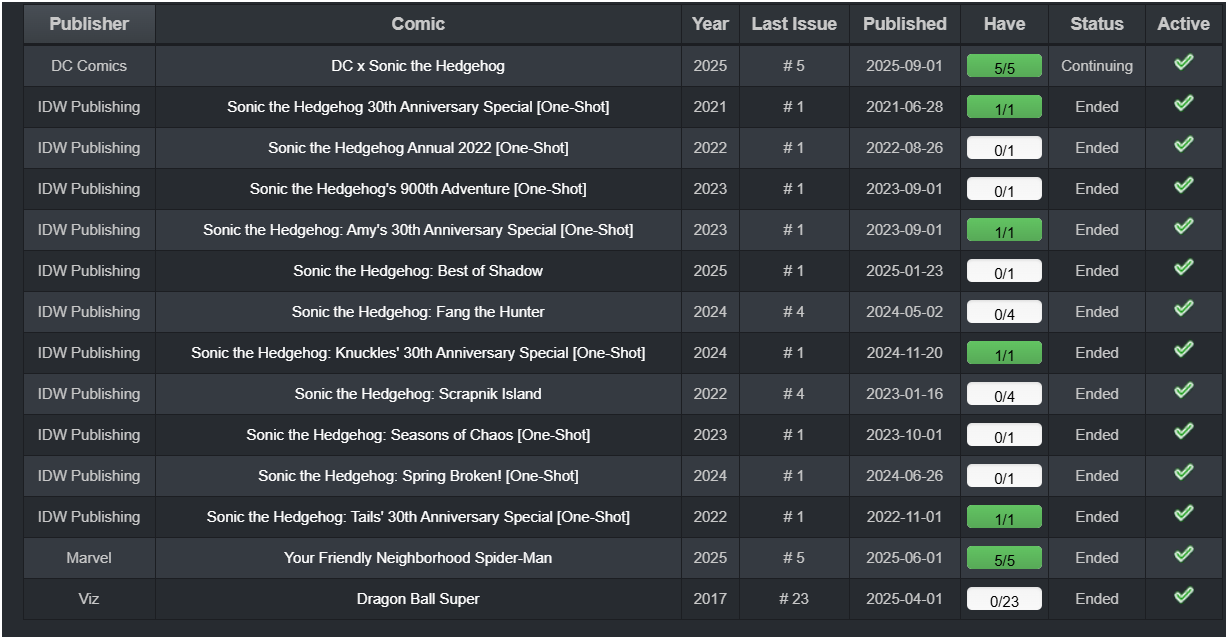The image size is (1228, 639).
Task: Sort by the Last Issue column header
Action: point(794,24)
